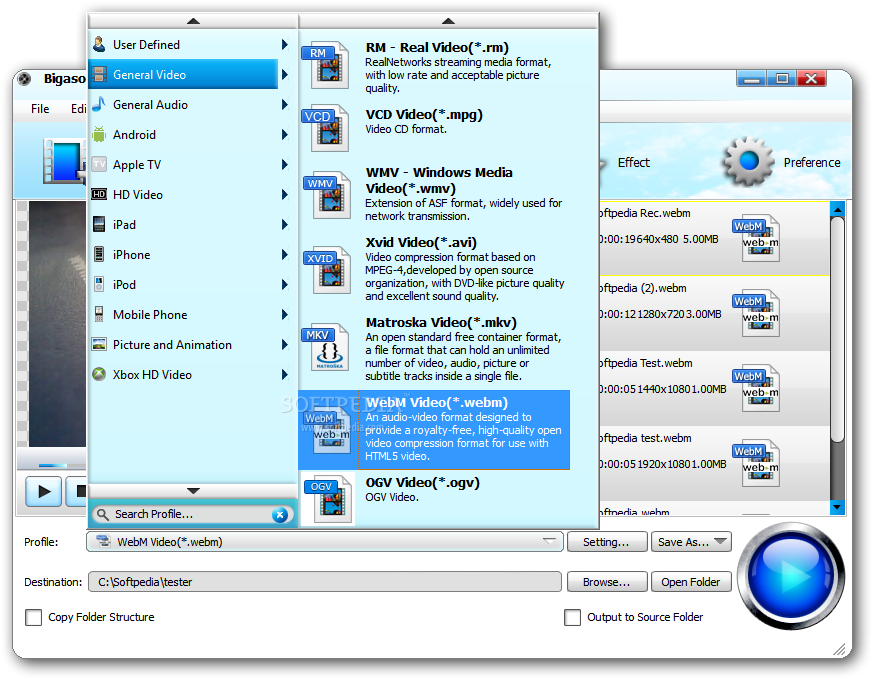
Task: Click the Destination path field
Action: (x=325, y=582)
